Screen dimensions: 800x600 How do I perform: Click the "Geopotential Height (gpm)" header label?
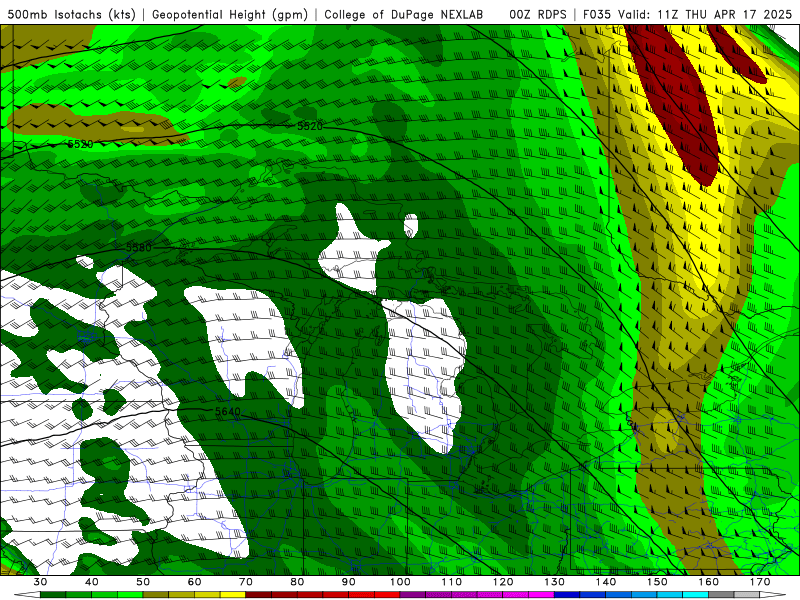coord(230,14)
